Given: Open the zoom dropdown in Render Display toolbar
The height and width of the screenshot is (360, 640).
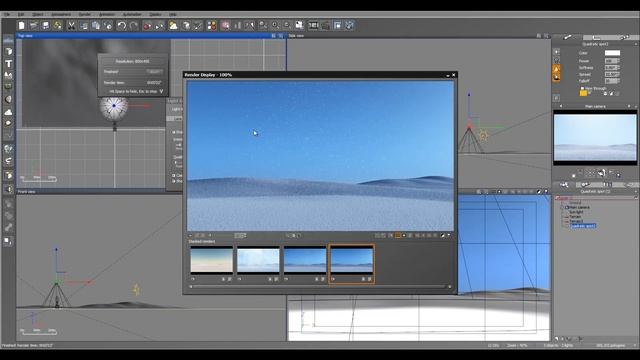Looking at the screenshot, I should point(240,236).
